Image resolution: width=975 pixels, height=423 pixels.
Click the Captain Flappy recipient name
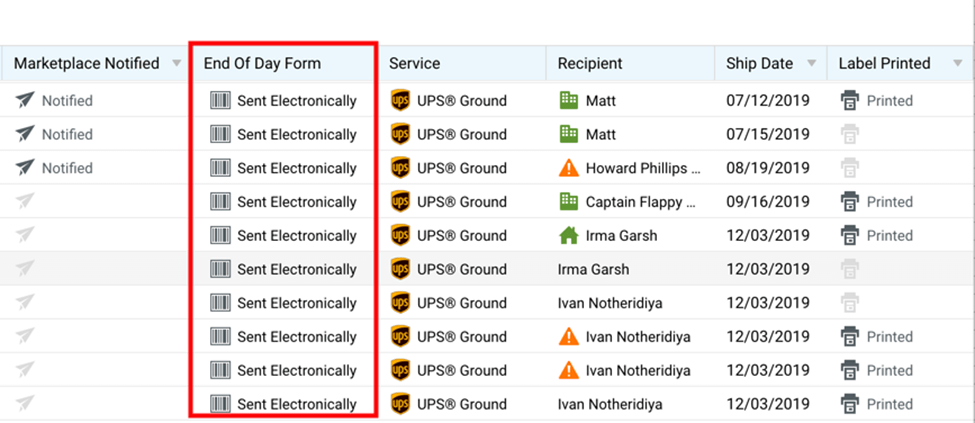point(642,201)
